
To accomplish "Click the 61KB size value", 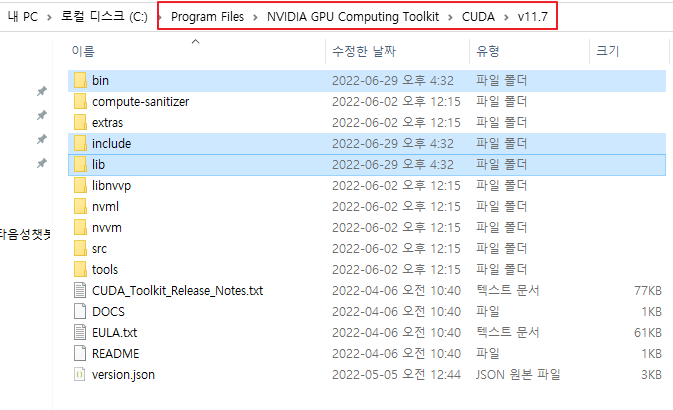I will point(648,333).
